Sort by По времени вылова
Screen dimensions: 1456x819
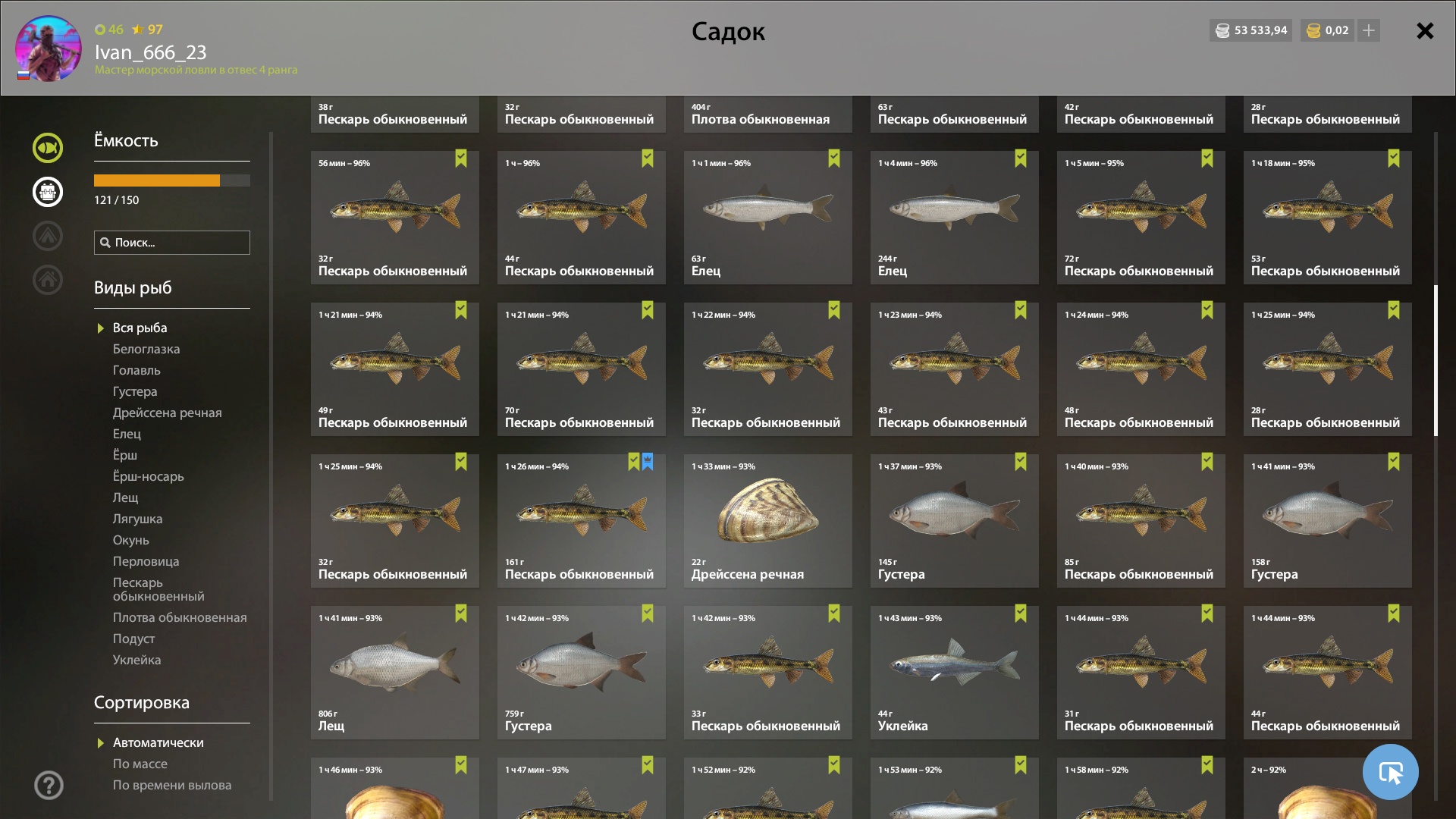(x=172, y=785)
